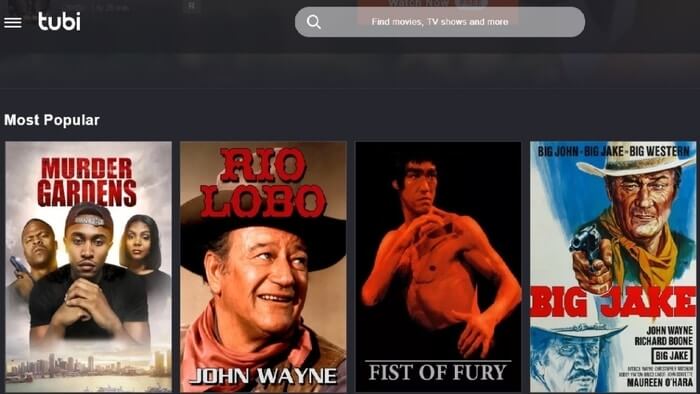Image resolution: width=700 pixels, height=394 pixels.
Task: Focus the Find movies, TV shows search field
Action: click(440, 22)
